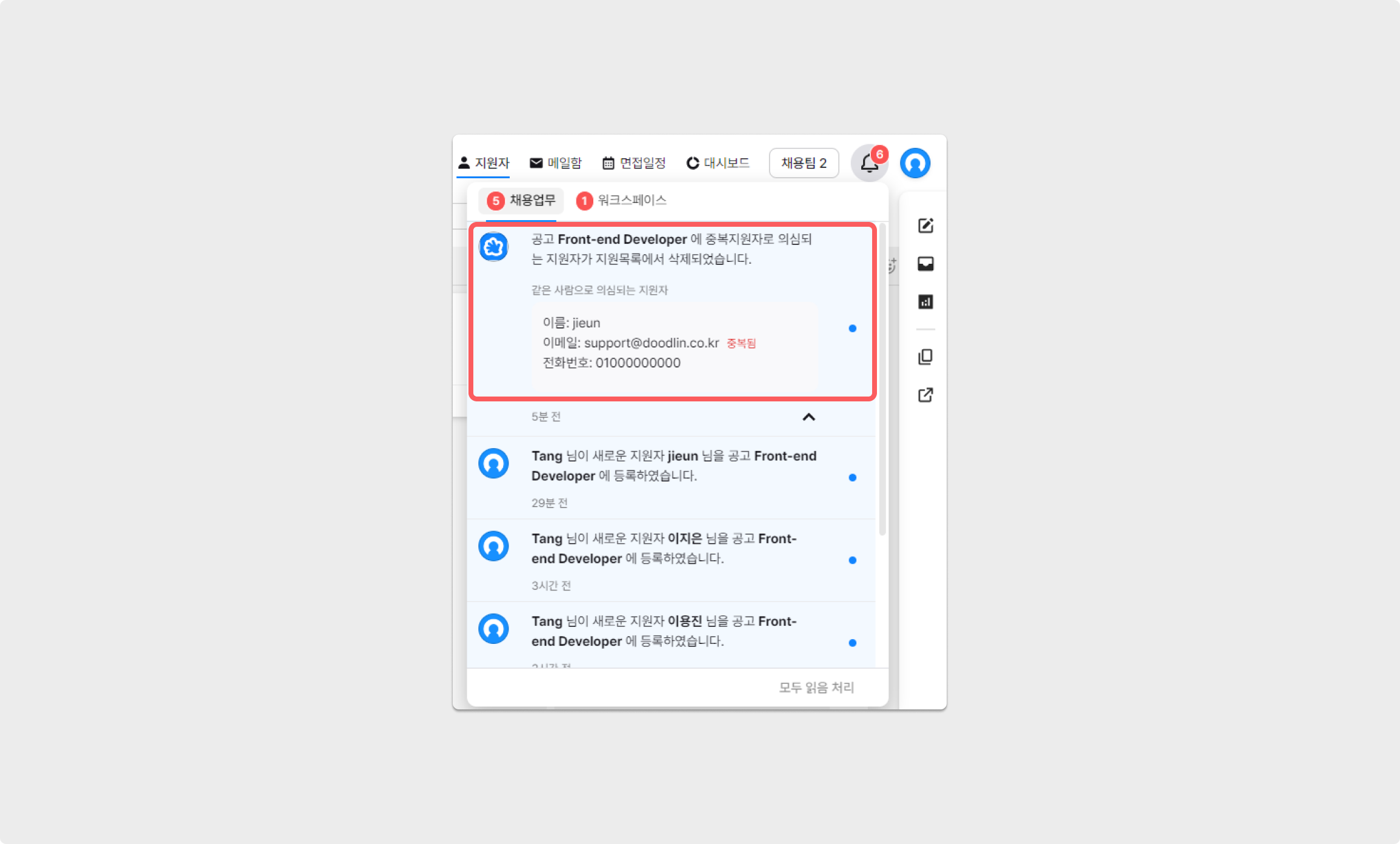Click the copy duplicate icon in sidebar
Screen dimensions: 1400x844
[x=925, y=357]
